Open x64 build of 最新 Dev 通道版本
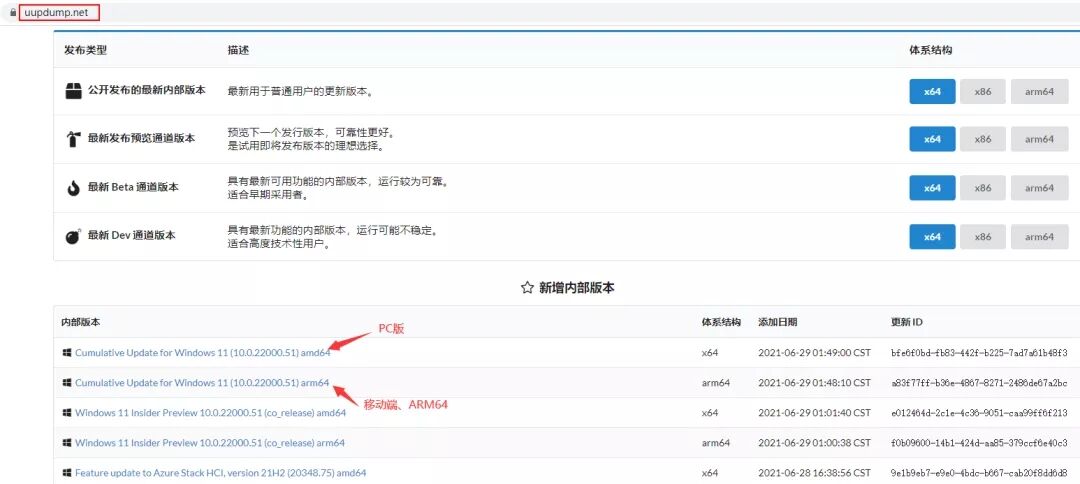The width and height of the screenshot is (1080, 484). coord(932,237)
